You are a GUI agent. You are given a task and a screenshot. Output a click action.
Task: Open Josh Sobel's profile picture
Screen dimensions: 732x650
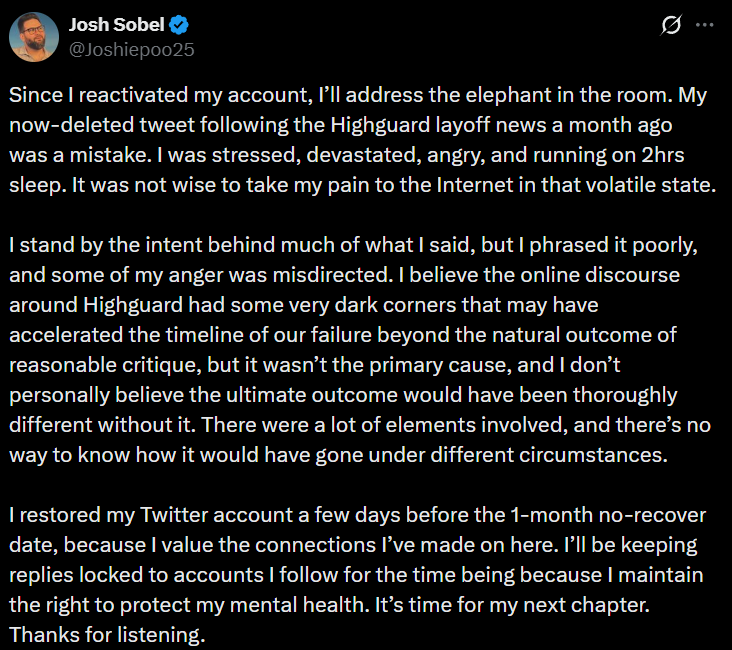coord(33,38)
